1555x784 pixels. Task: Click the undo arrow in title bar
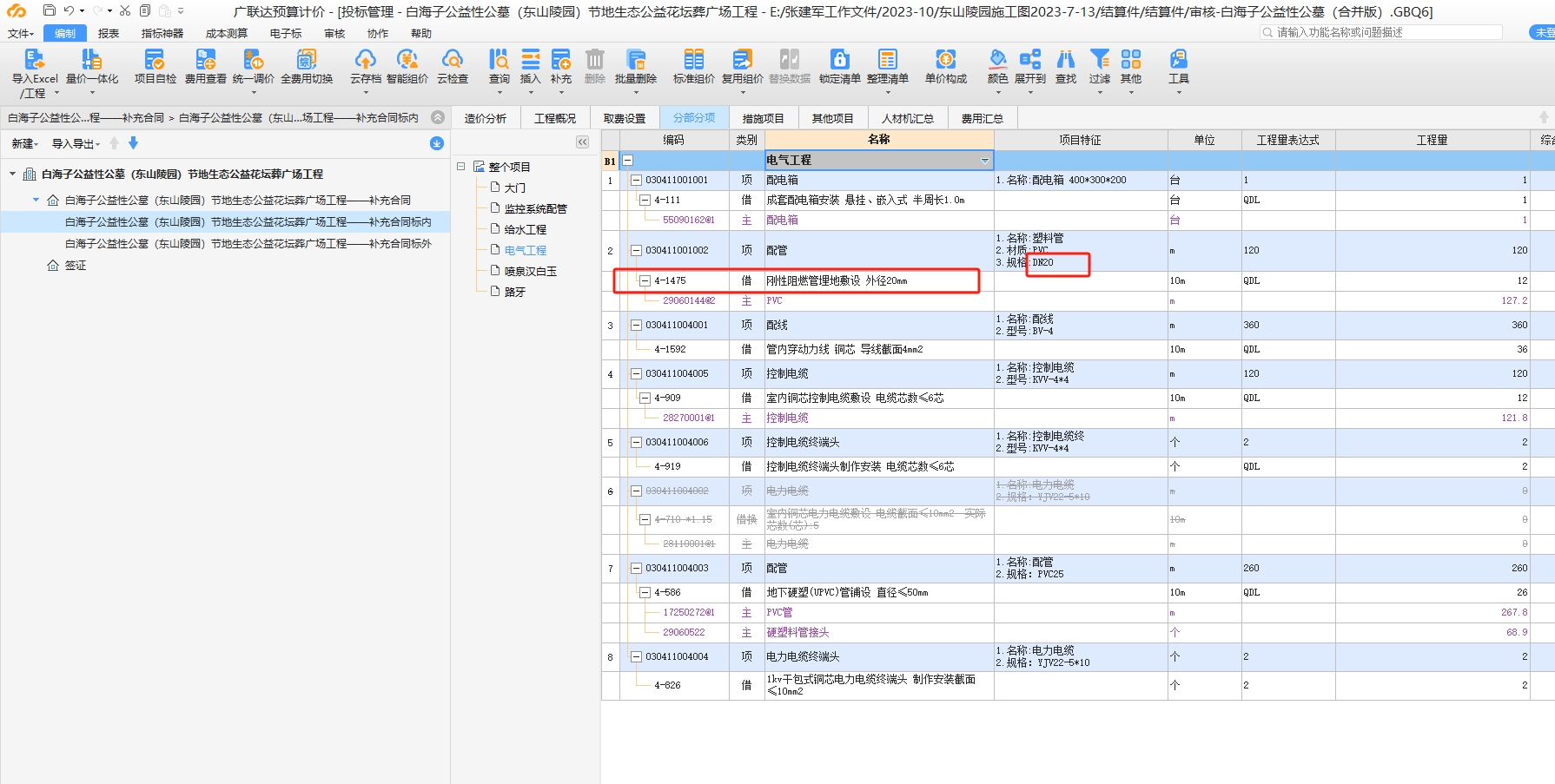point(69,11)
